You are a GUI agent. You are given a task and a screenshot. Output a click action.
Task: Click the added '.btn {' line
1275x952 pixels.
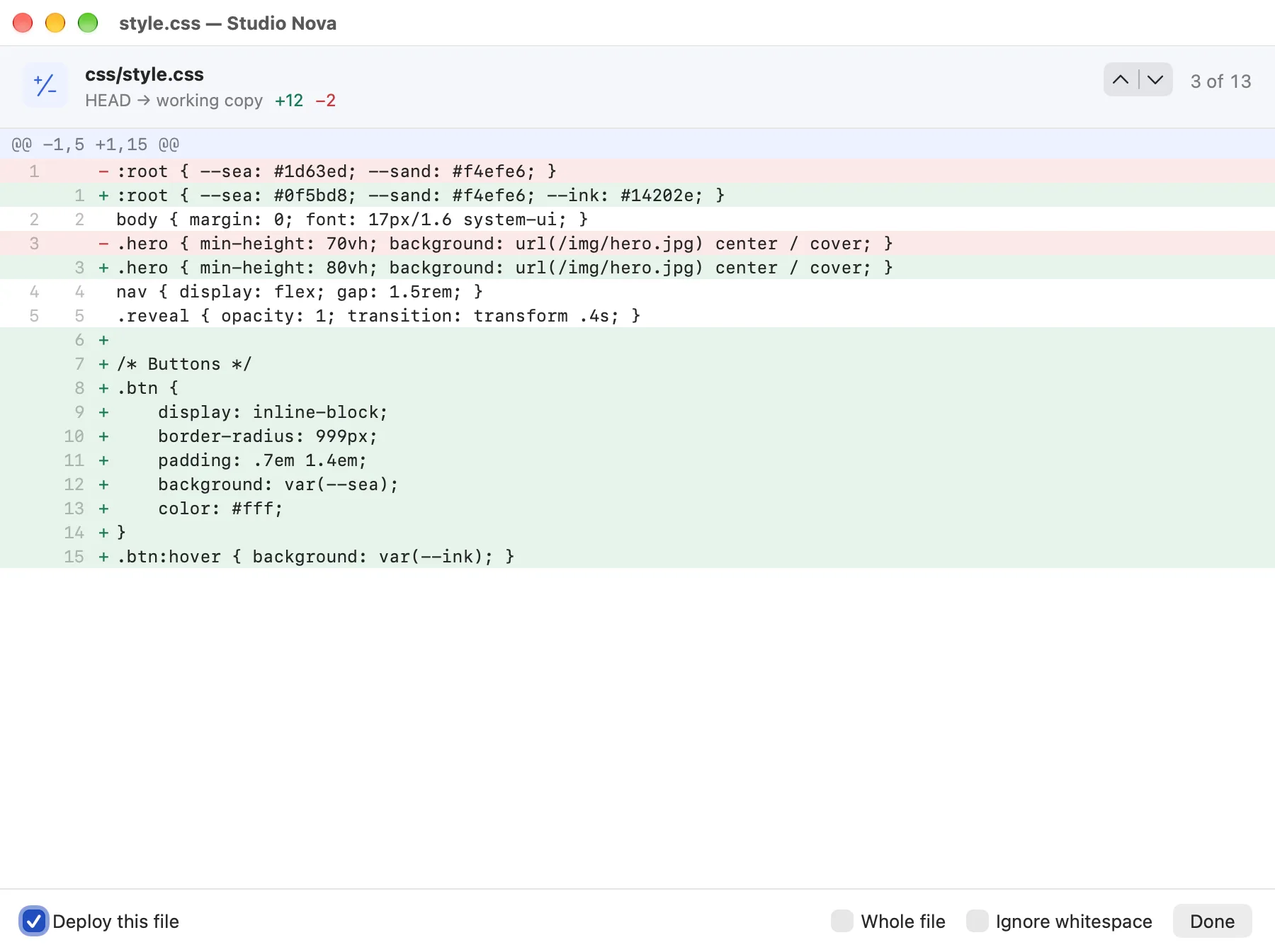[x=637, y=388]
